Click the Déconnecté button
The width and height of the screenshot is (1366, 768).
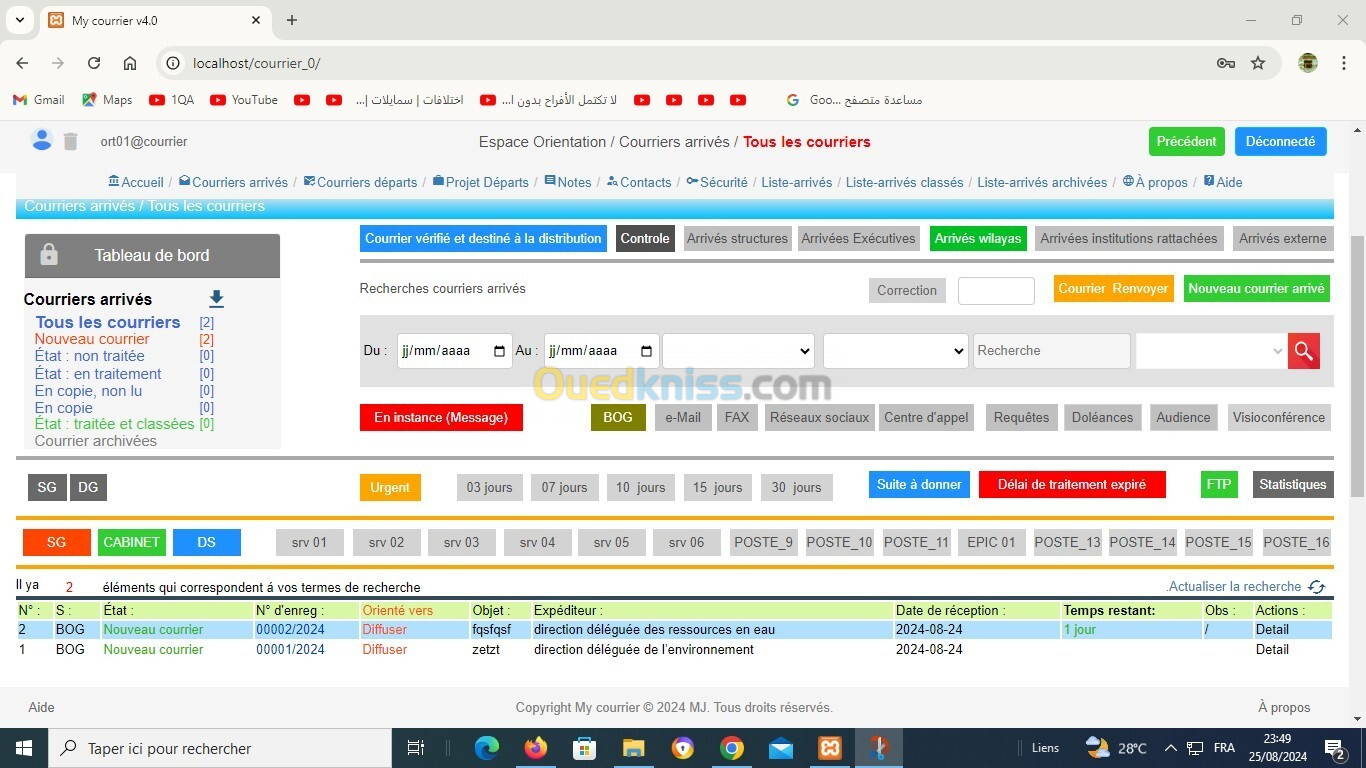pyautogui.click(x=1280, y=141)
